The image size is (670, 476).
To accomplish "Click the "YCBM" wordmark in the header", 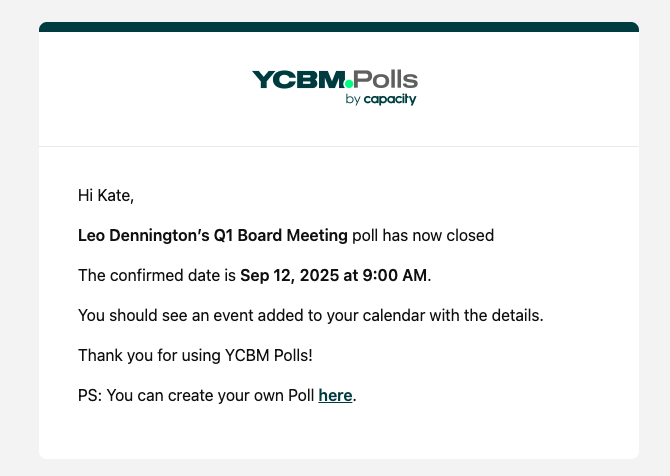I will click(x=297, y=80).
